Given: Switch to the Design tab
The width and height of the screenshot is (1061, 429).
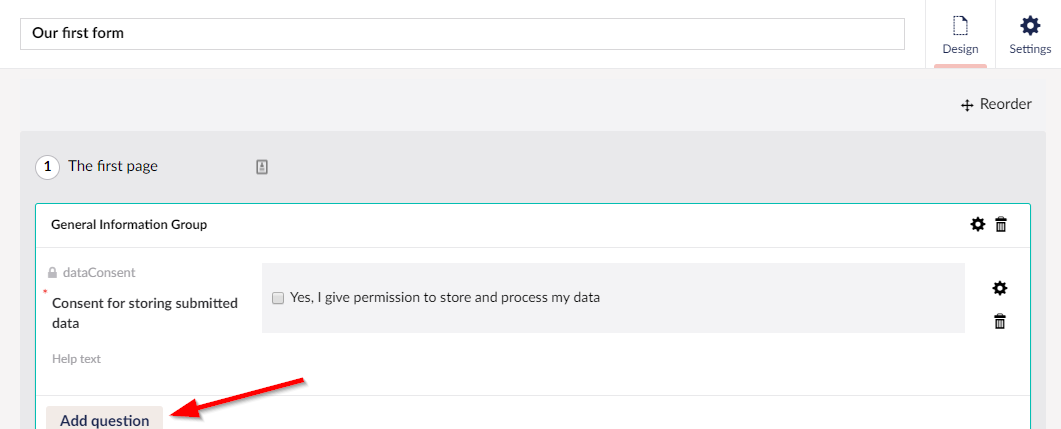Looking at the screenshot, I should 960,34.
